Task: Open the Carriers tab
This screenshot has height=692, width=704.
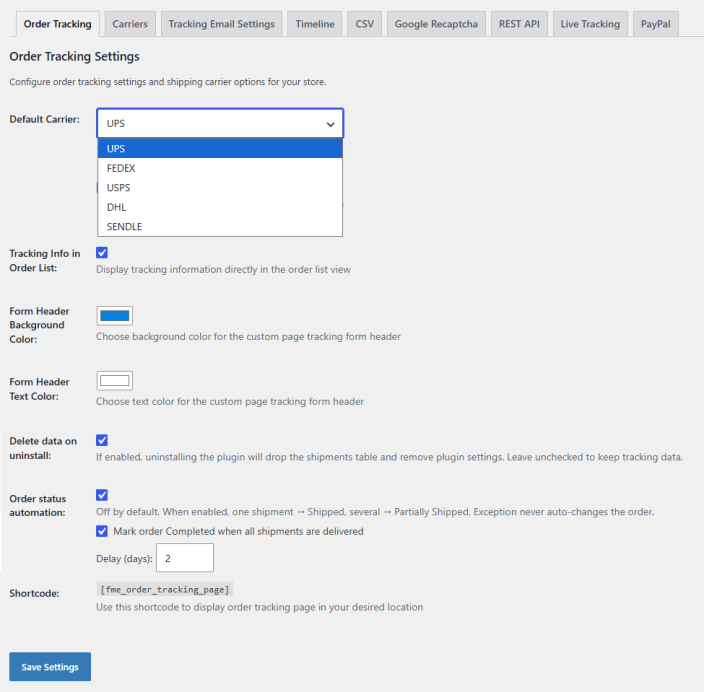Action: tap(130, 24)
